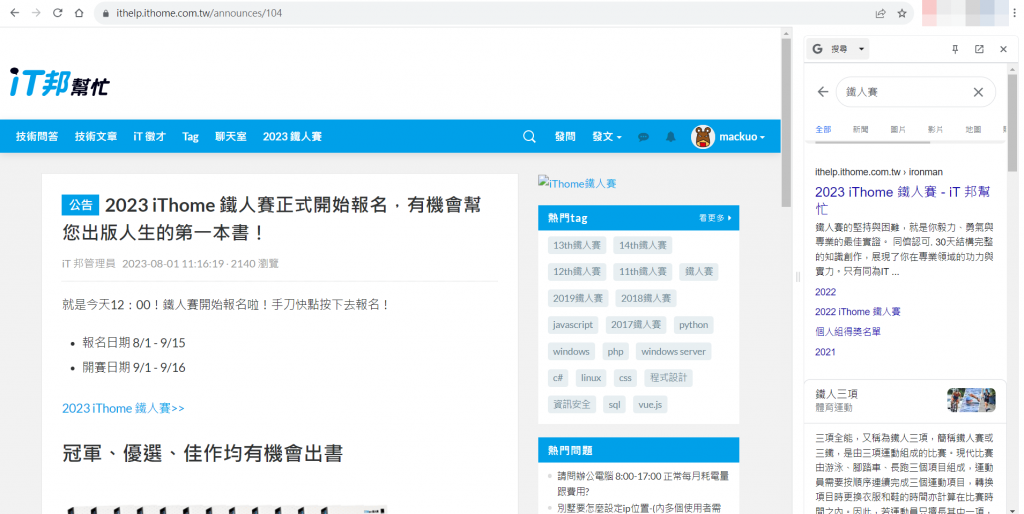Open iT 徵才 in navigation bar
The height and width of the screenshot is (514, 1024).
click(150, 137)
